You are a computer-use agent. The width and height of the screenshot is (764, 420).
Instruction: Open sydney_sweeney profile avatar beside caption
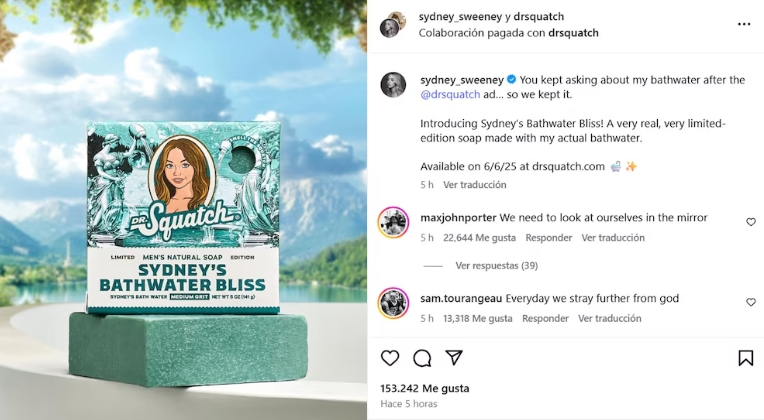(393, 85)
